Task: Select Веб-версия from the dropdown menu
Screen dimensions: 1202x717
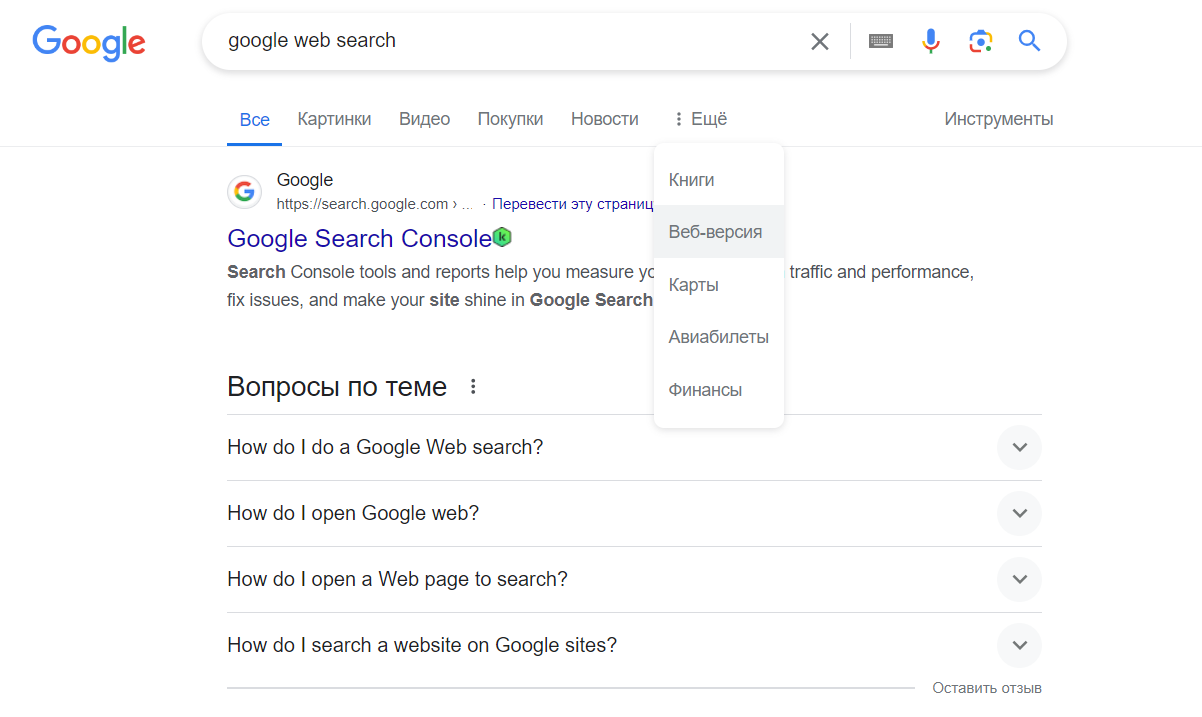Action: pyautogui.click(x=715, y=232)
